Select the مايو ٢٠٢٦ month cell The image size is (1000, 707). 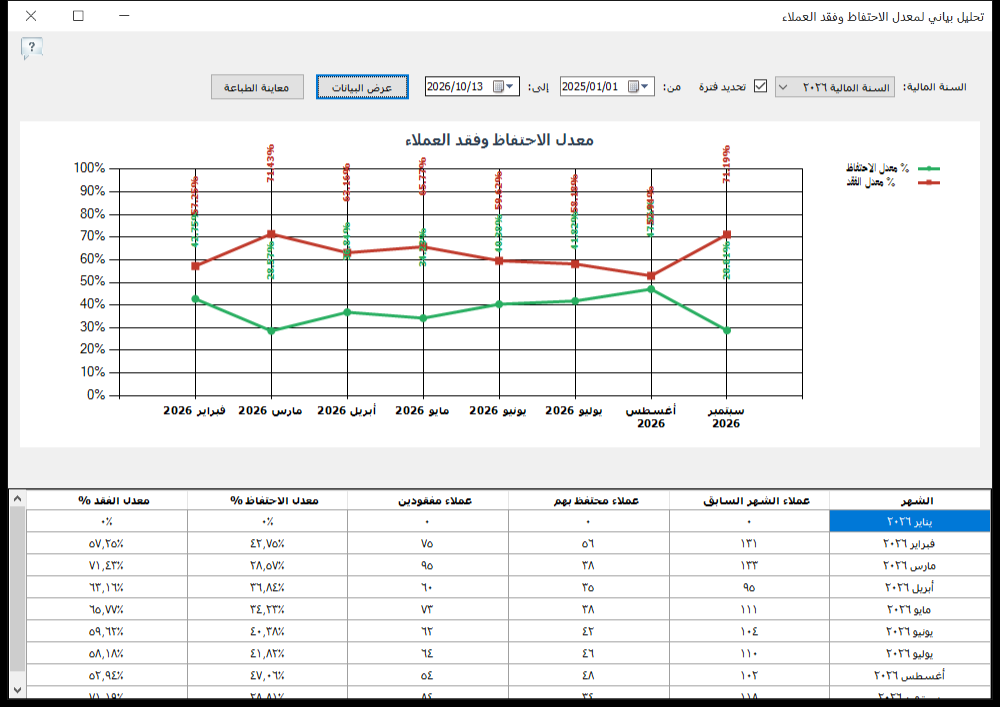(x=909, y=609)
